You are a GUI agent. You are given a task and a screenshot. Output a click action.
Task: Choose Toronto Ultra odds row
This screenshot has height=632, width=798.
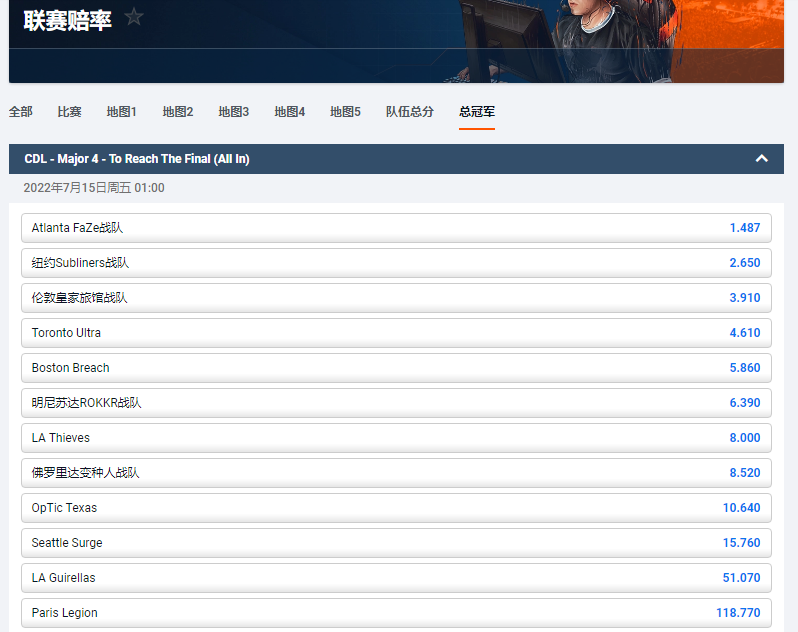click(x=396, y=333)
